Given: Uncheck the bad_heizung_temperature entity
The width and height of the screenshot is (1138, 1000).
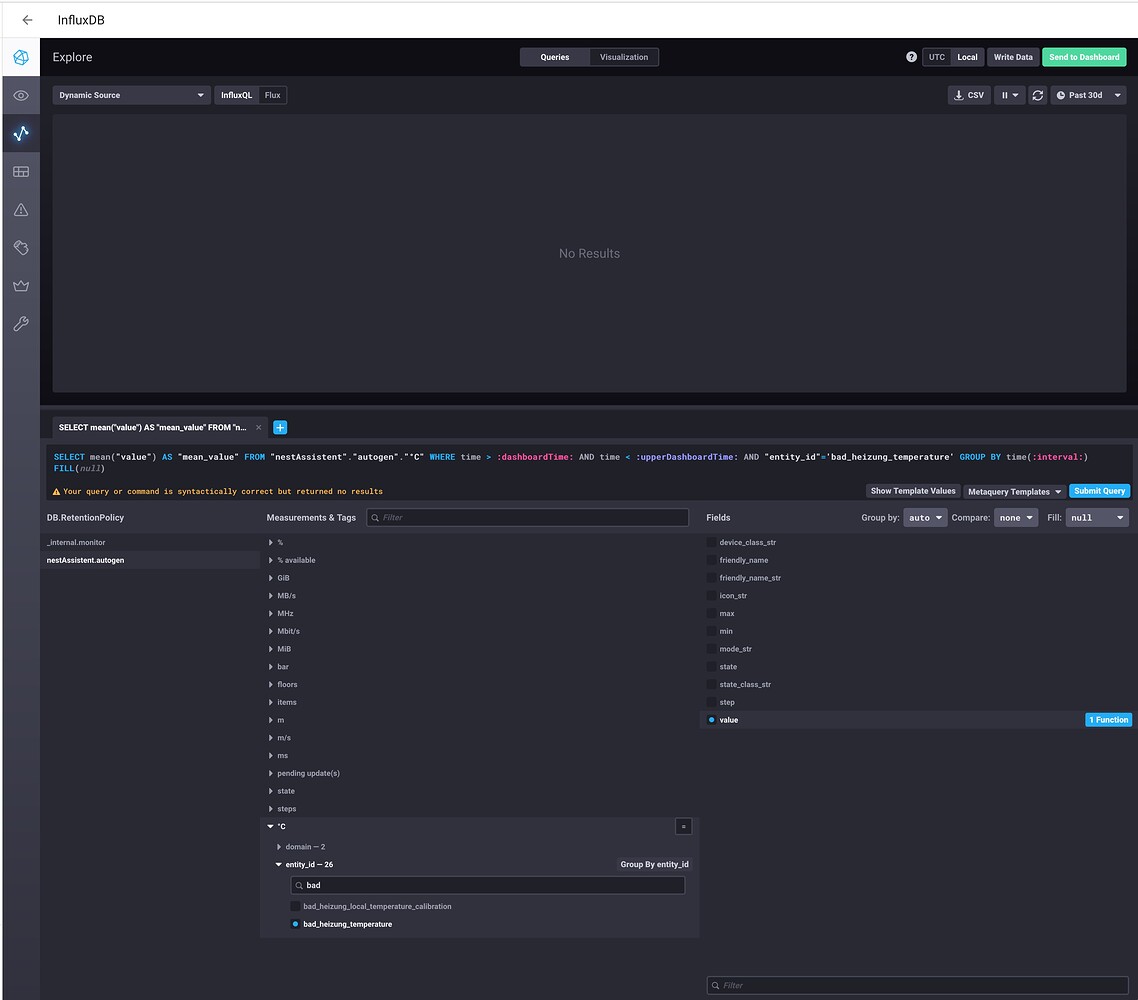Looking at the screenshot, I should point(294,924).
